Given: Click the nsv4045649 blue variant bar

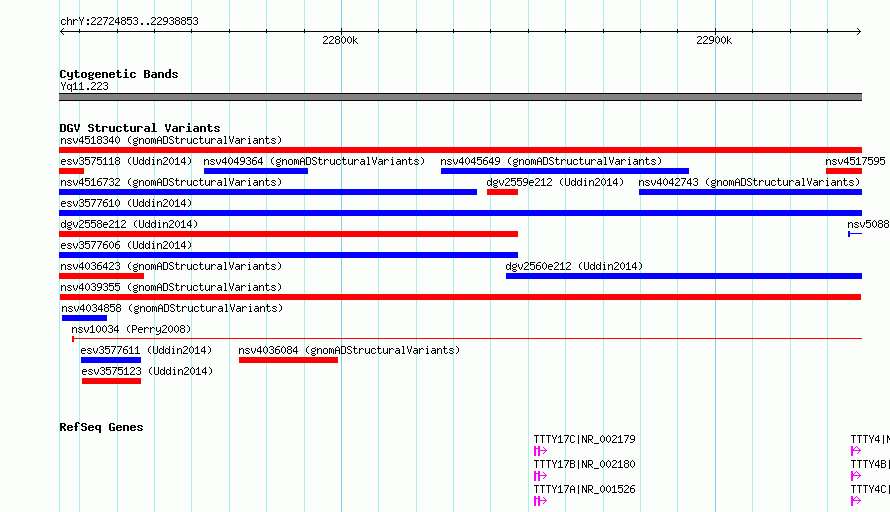Looking at the screenshot, I should coord(565,171).
